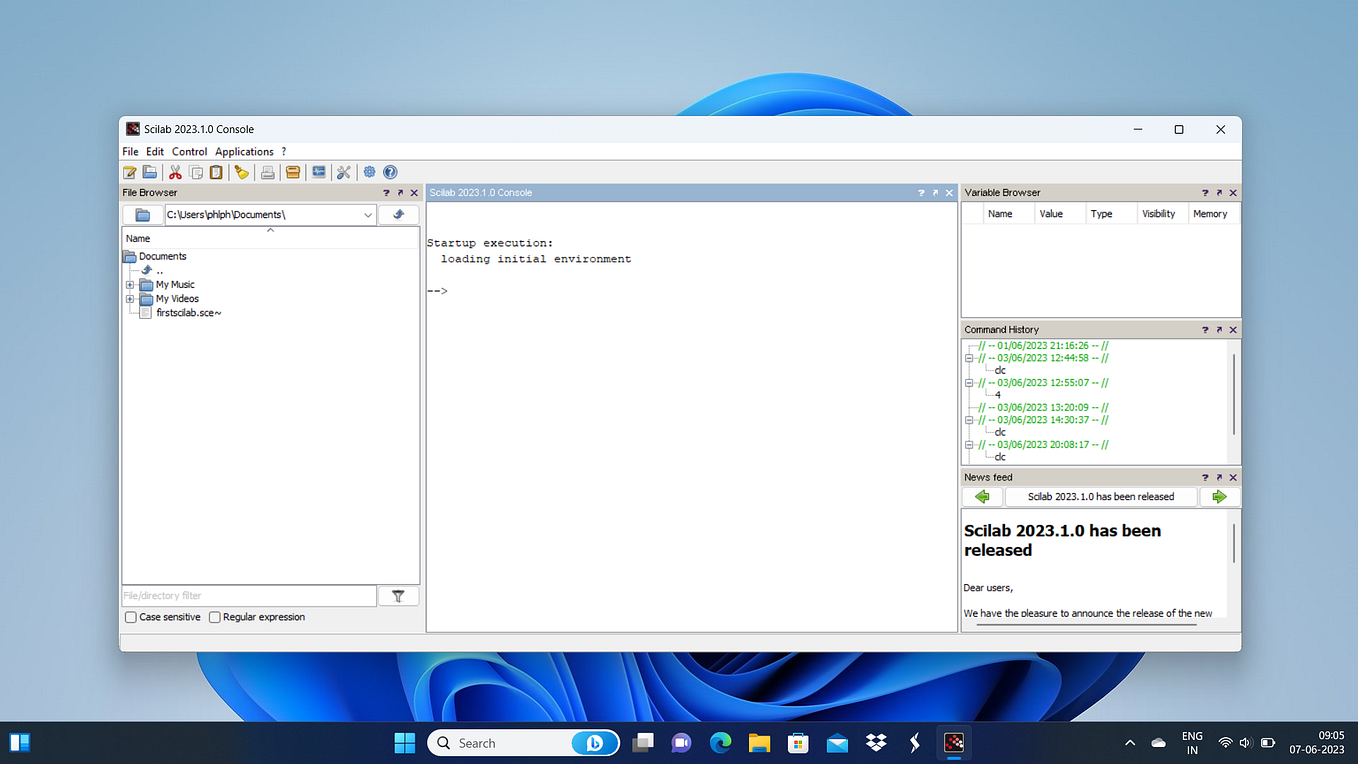Click the Variable Browser help question mark
This screenshot has width=1358, height=764.
pyautogui.click(x=1205, y=193)
